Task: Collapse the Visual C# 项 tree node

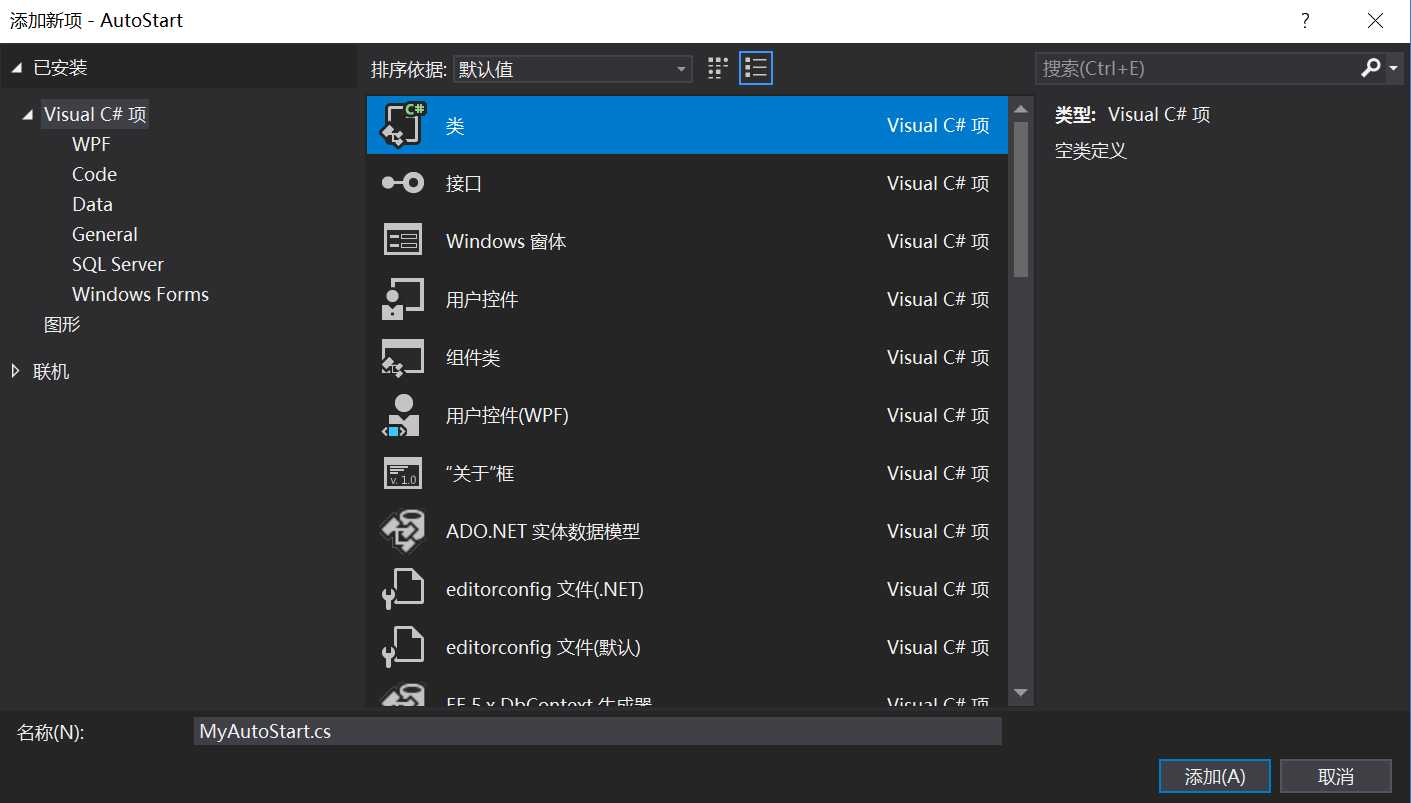Action: 28,115
